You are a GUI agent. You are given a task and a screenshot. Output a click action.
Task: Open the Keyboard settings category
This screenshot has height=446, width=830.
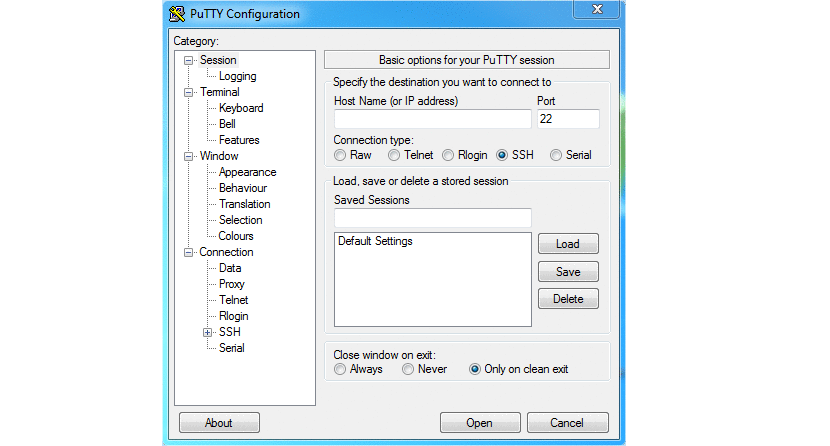[x=241, y=108]
